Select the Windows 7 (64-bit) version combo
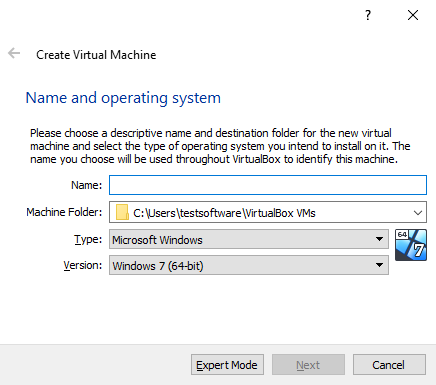The width and height of the screenshot is (436, 385). tap(249, 265)
